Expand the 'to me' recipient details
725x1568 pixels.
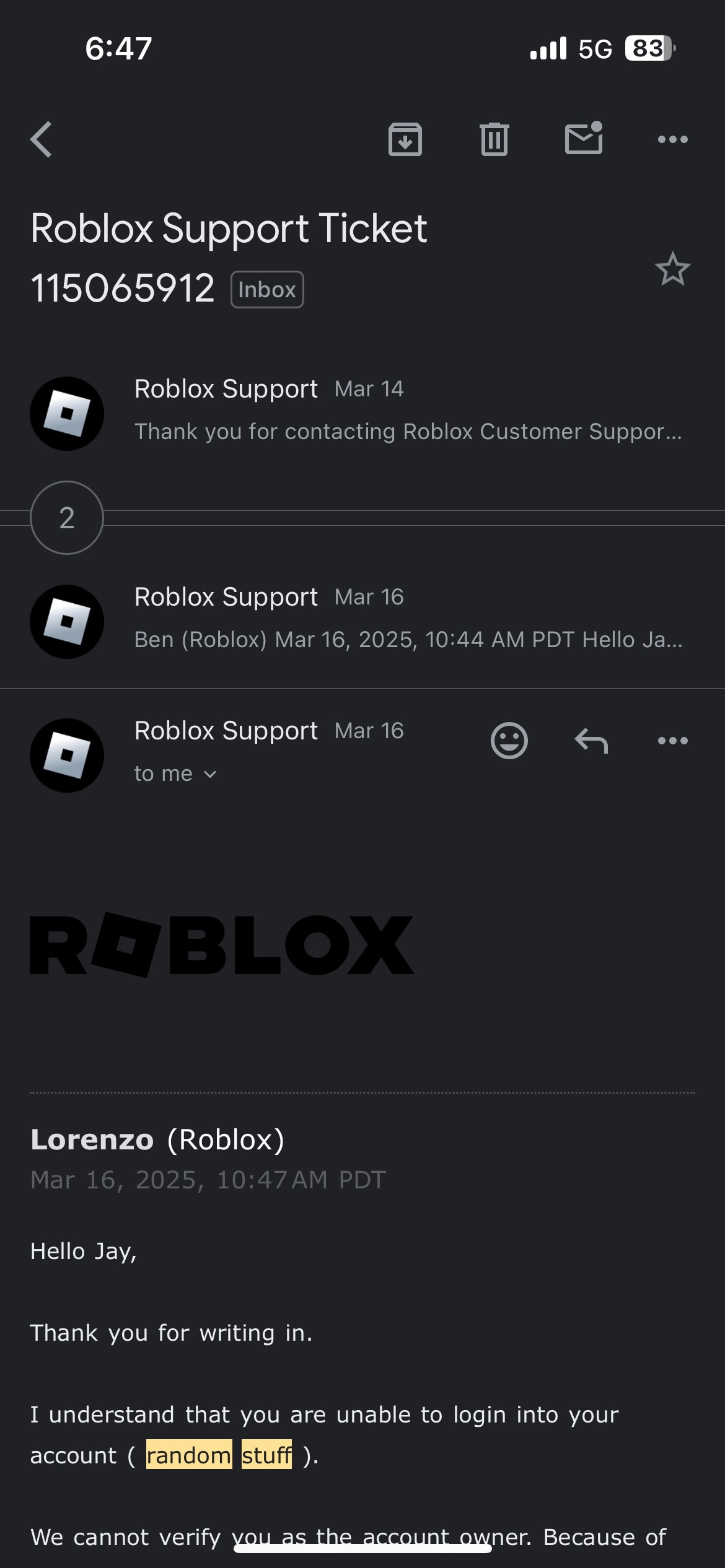(x=175, y=774)
